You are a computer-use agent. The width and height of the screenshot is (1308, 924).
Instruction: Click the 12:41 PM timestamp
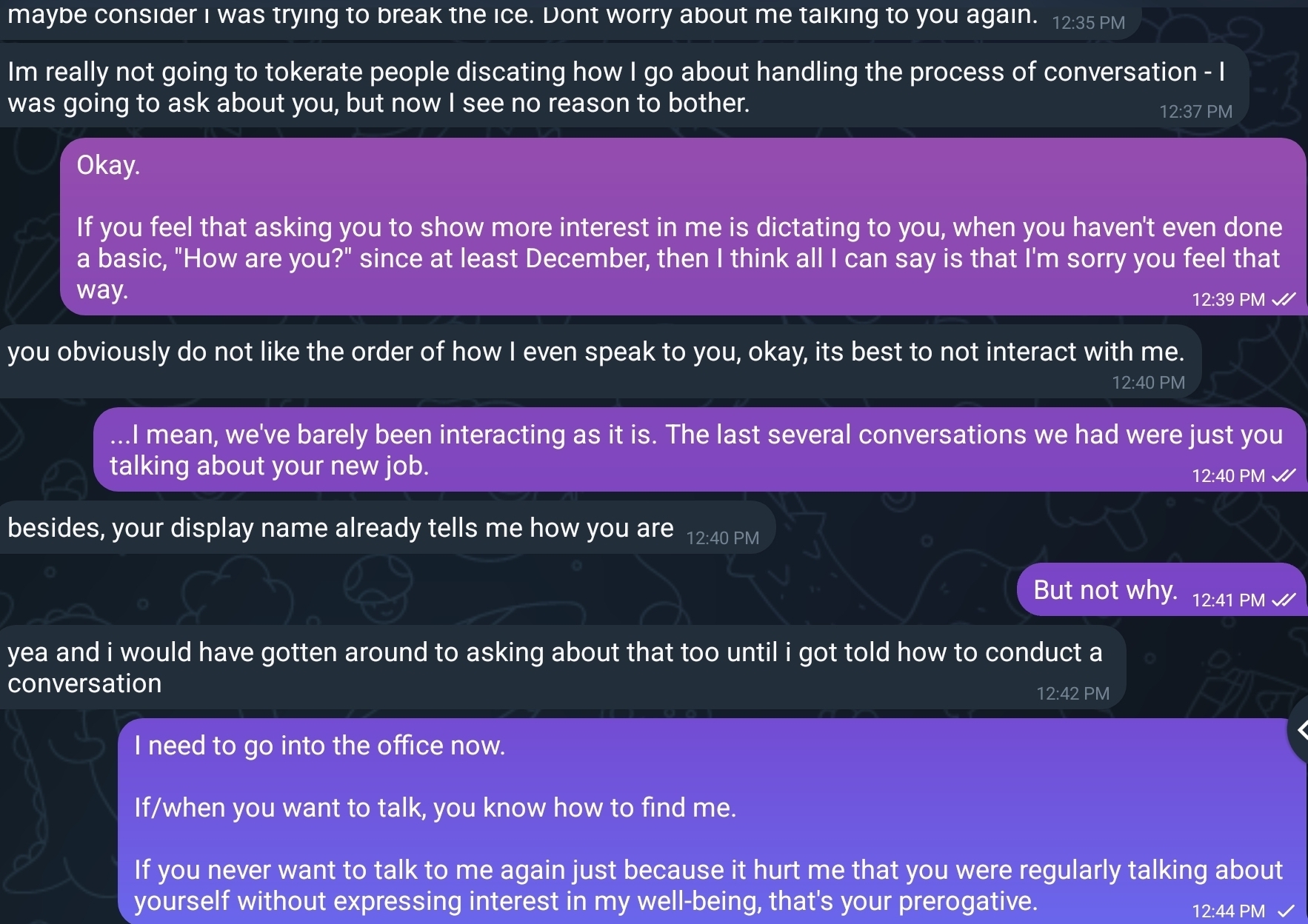[x=1228, y=600]
